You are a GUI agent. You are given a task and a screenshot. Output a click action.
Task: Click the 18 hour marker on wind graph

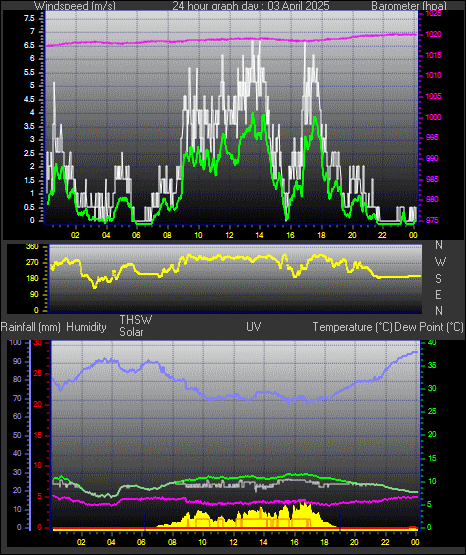click(x=321, y=235)
